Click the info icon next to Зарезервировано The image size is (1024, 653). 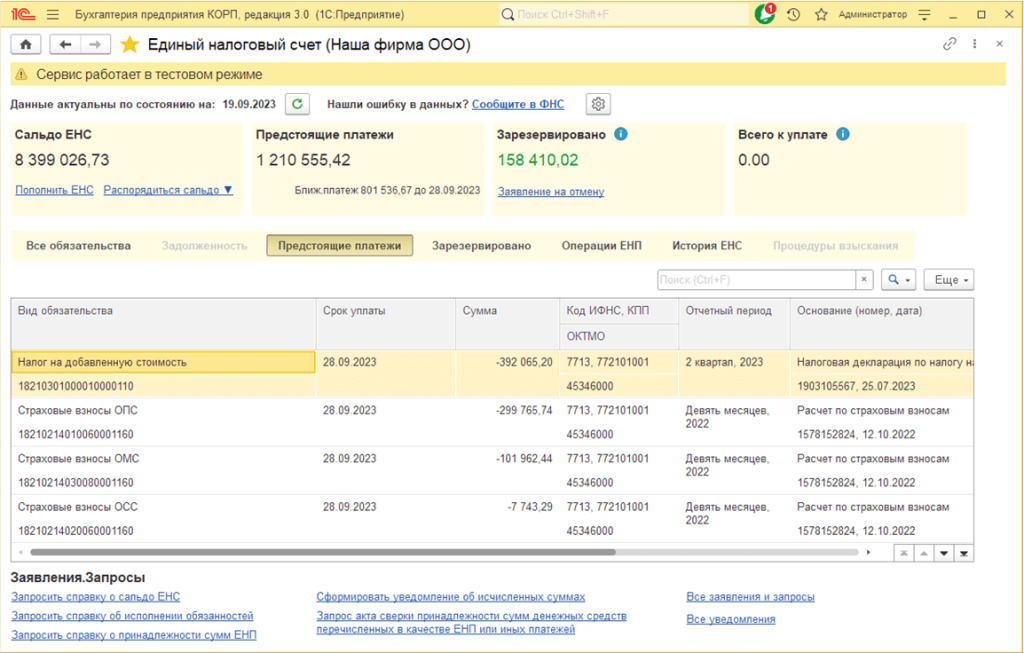pos(620,134)
